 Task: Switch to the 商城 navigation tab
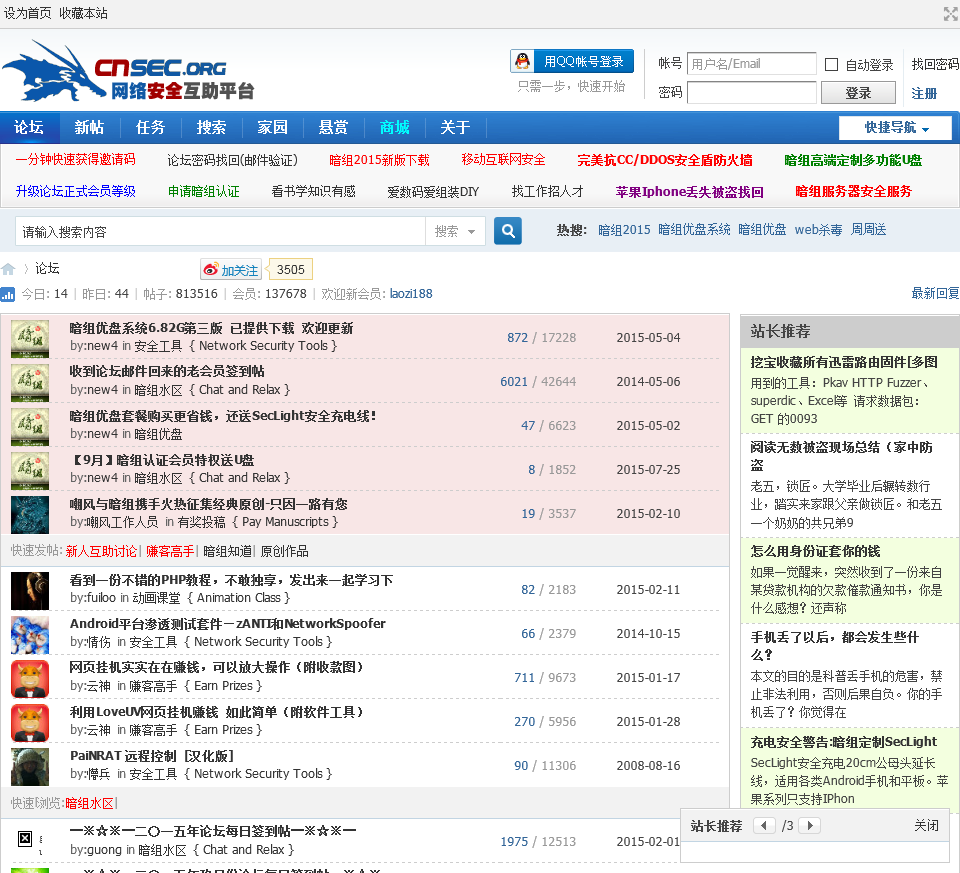[x=394, y=128]
